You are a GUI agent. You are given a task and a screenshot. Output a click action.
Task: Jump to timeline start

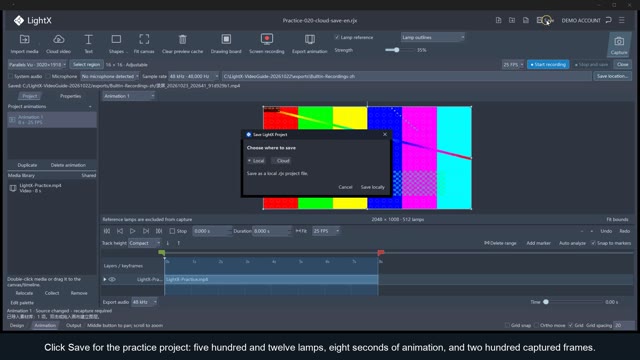(107, 231)
